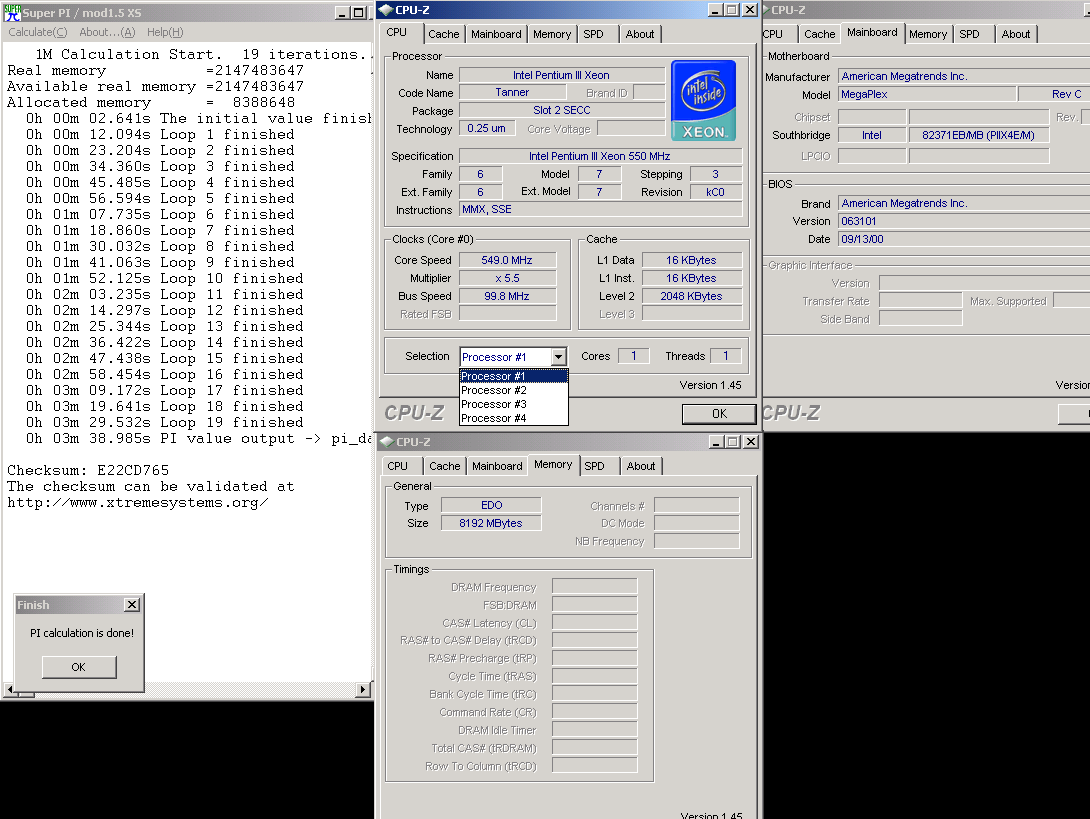Open SPD tab in the Memory CPU-Z window

(x=594, y=466)
